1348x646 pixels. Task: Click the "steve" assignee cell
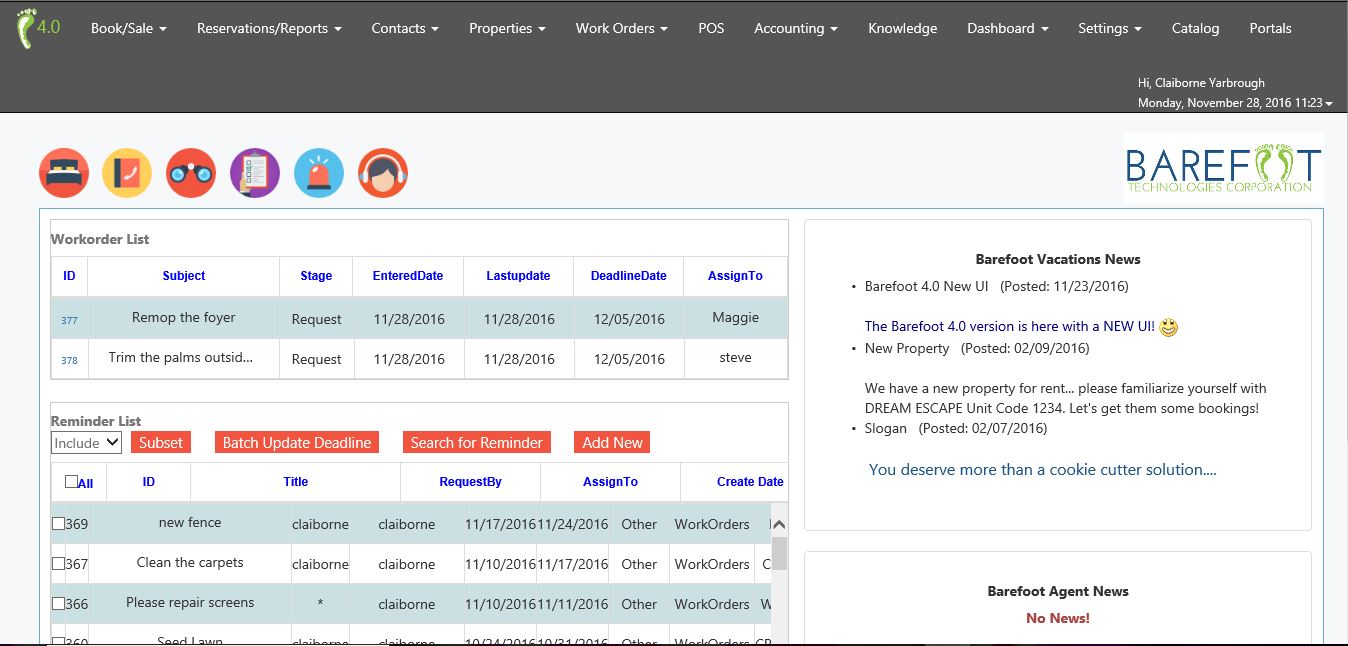click(735, 358)
